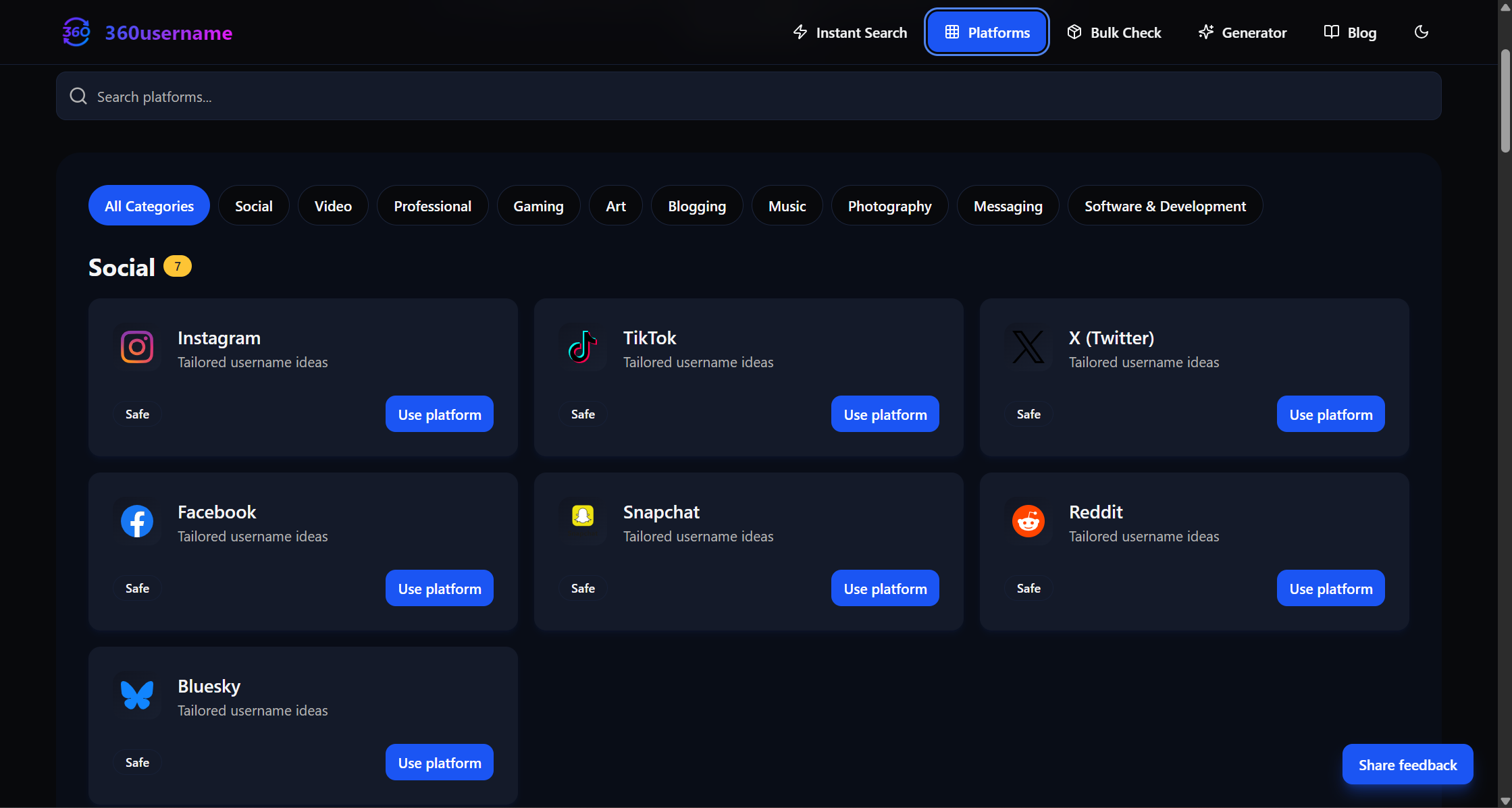The width and height of the screenshot is (1512, 808).
Task: Open the Instant Search page
Action: point(850,32)
